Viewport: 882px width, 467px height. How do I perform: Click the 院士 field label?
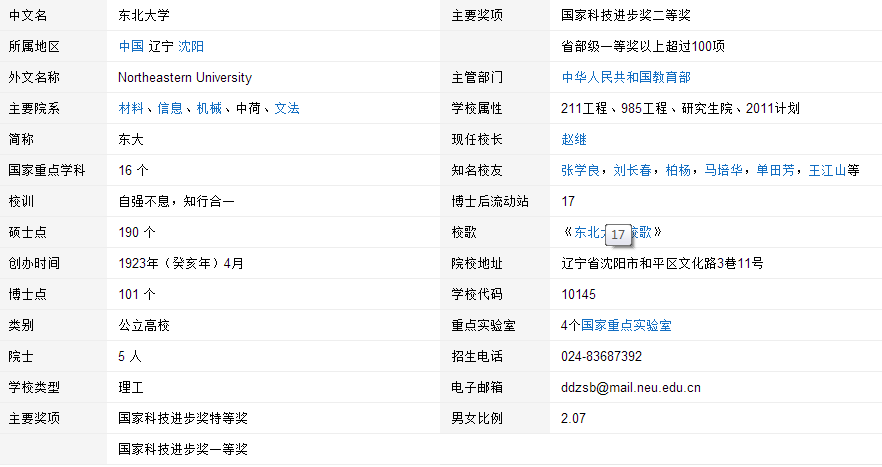(x=21, y=356)
